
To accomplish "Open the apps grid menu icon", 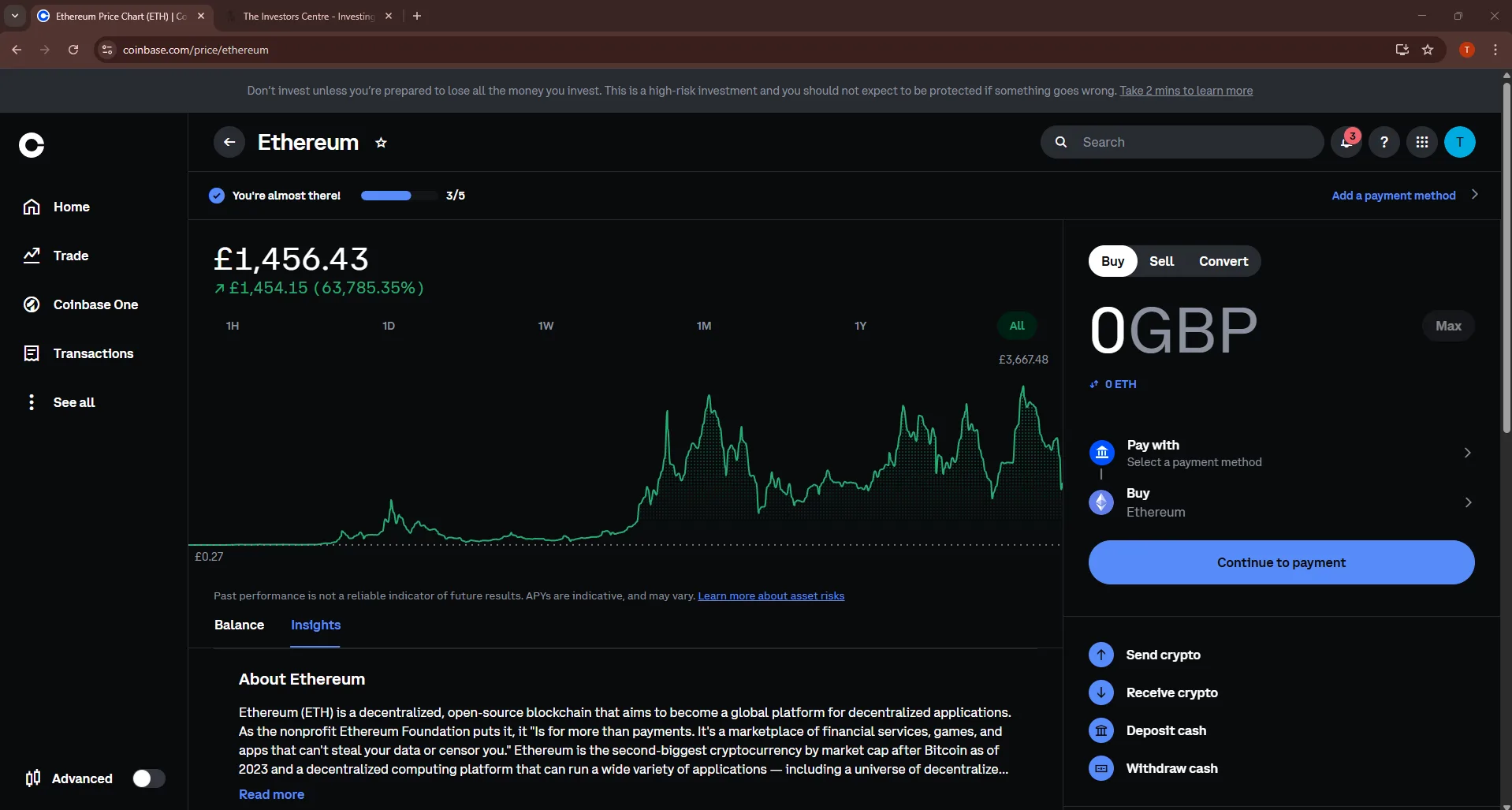I will 1422,142.
